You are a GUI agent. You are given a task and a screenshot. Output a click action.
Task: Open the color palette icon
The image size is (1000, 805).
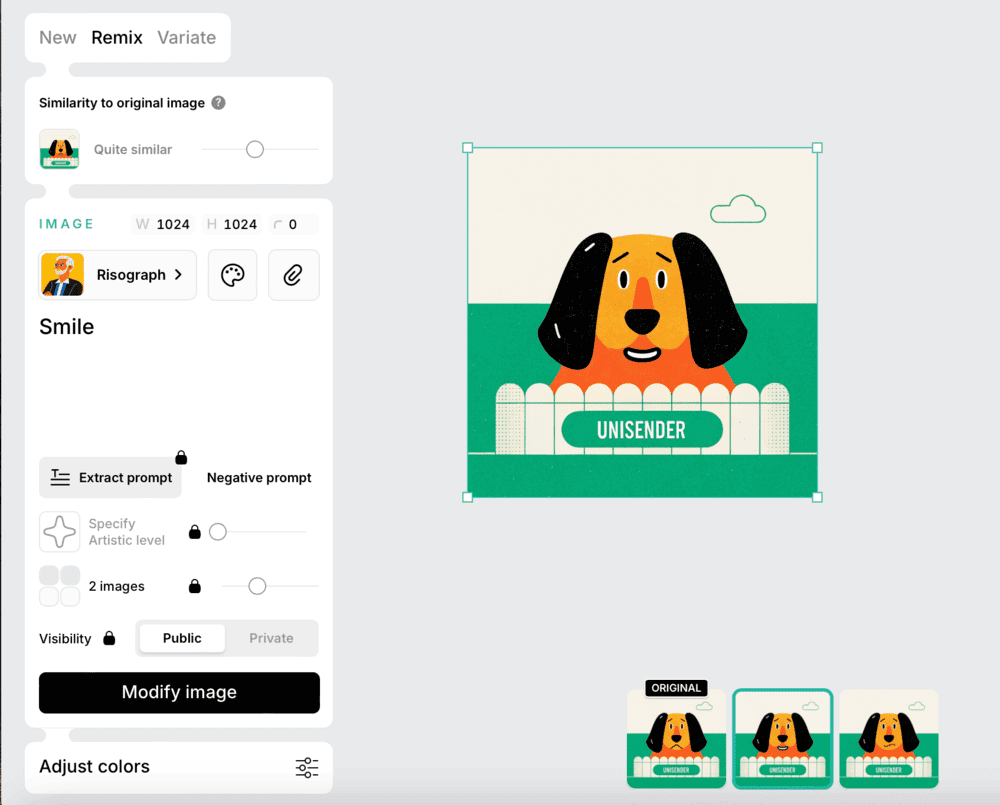pyautogui.click(x=233, y=275)
